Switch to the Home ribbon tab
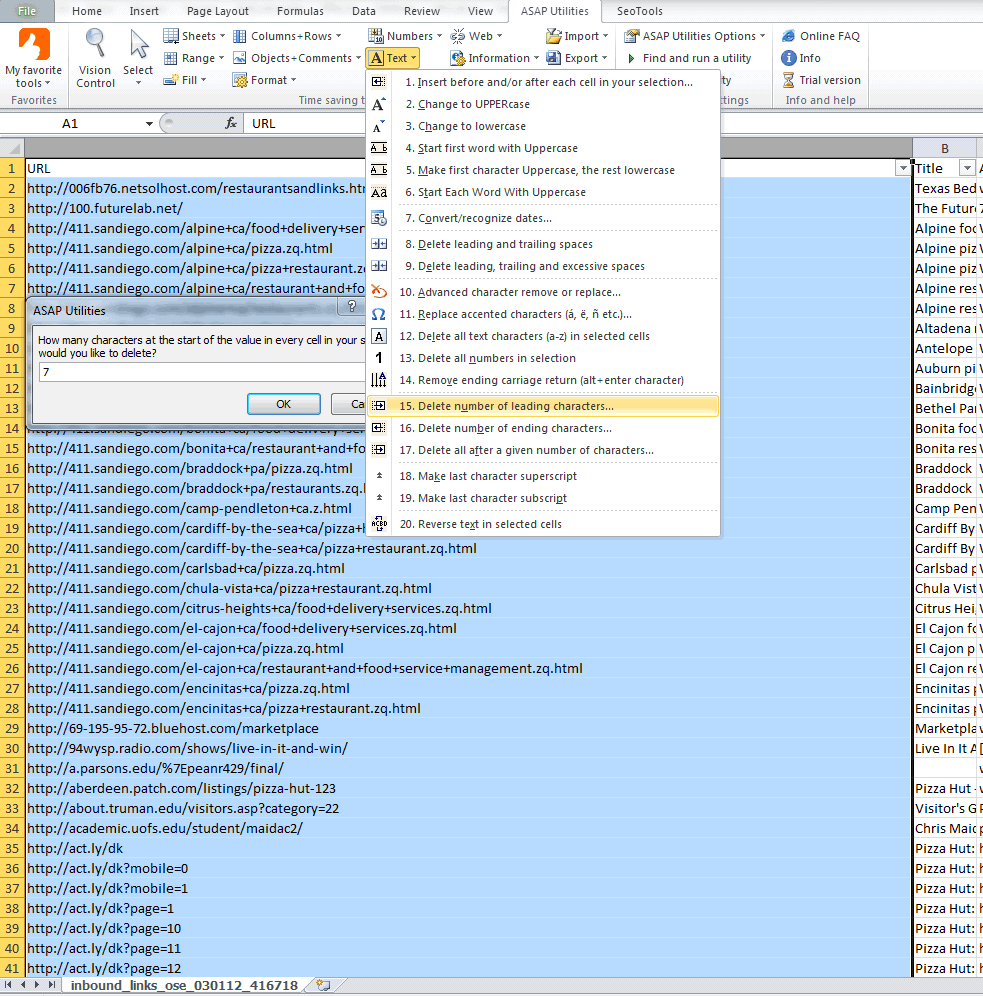The height and width of the screenshot is (996, 983). click(87, 11)
